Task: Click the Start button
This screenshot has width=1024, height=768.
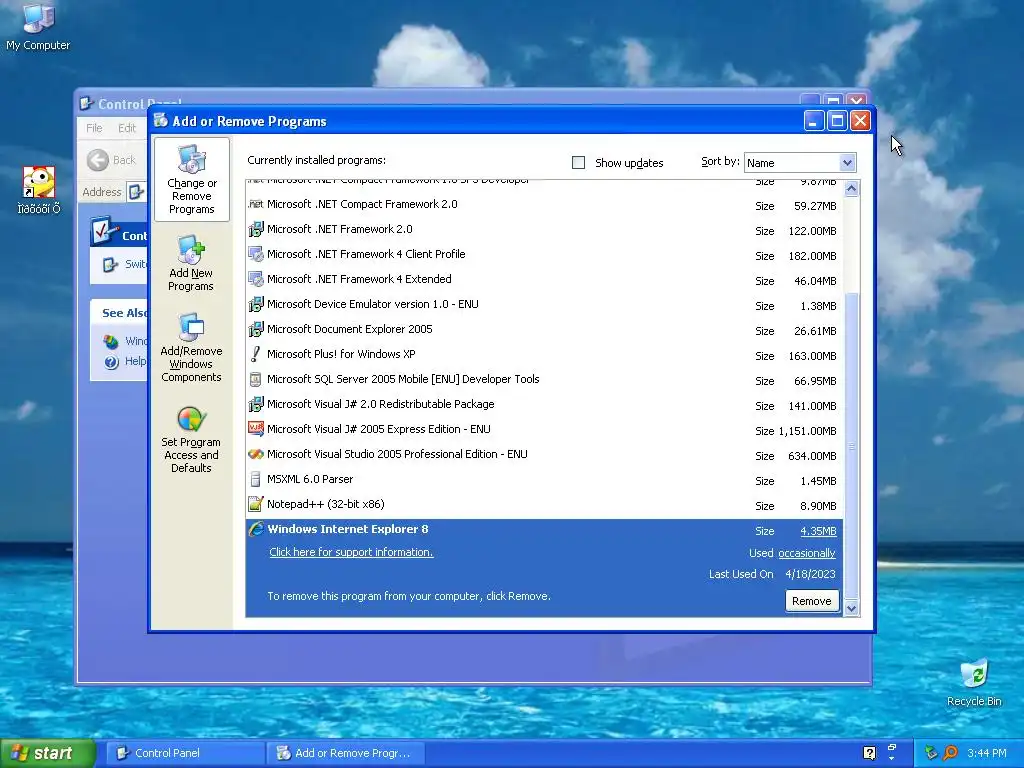Action: tap(47, 753)
